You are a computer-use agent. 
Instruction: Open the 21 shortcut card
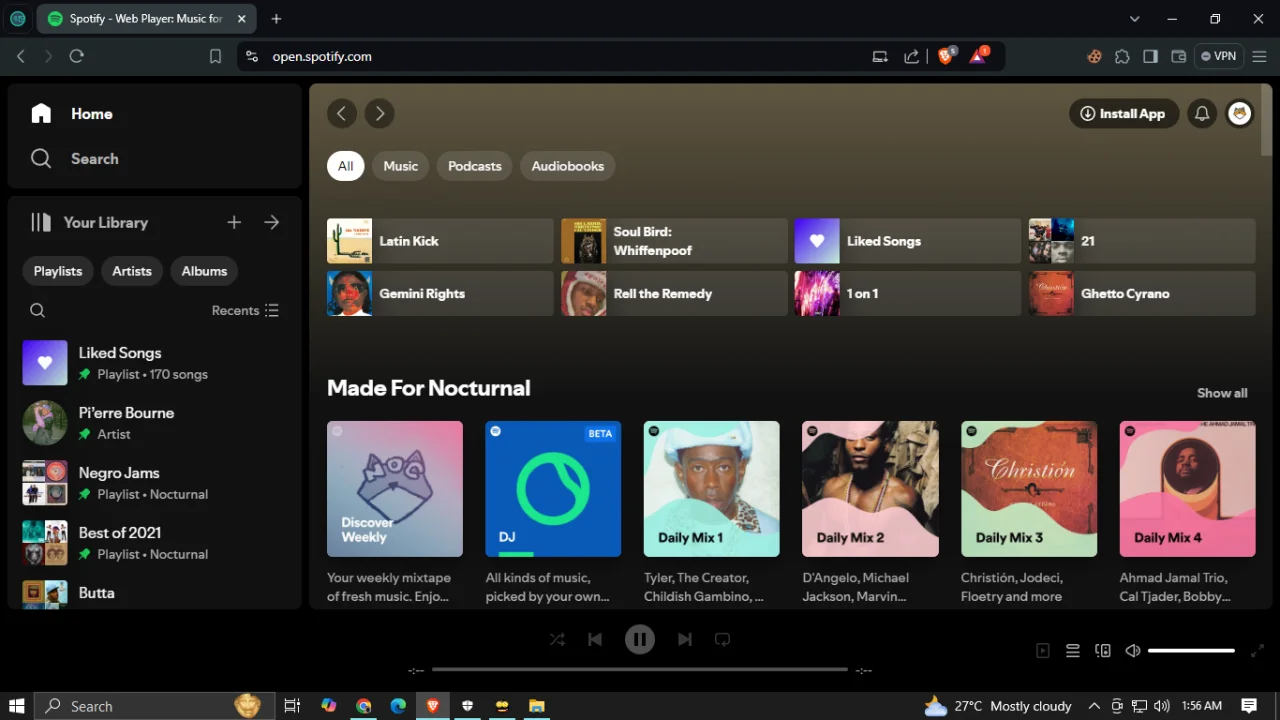click(1142, 241)
